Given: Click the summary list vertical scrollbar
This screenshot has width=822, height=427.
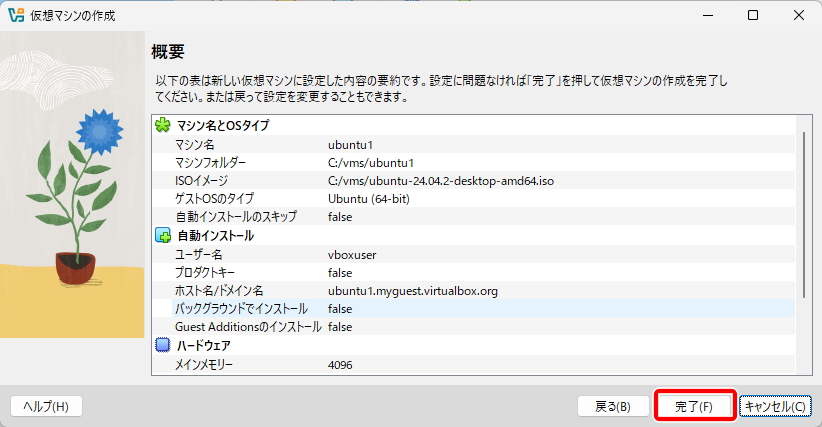Looking at the screenshot, I should point(804,215).
